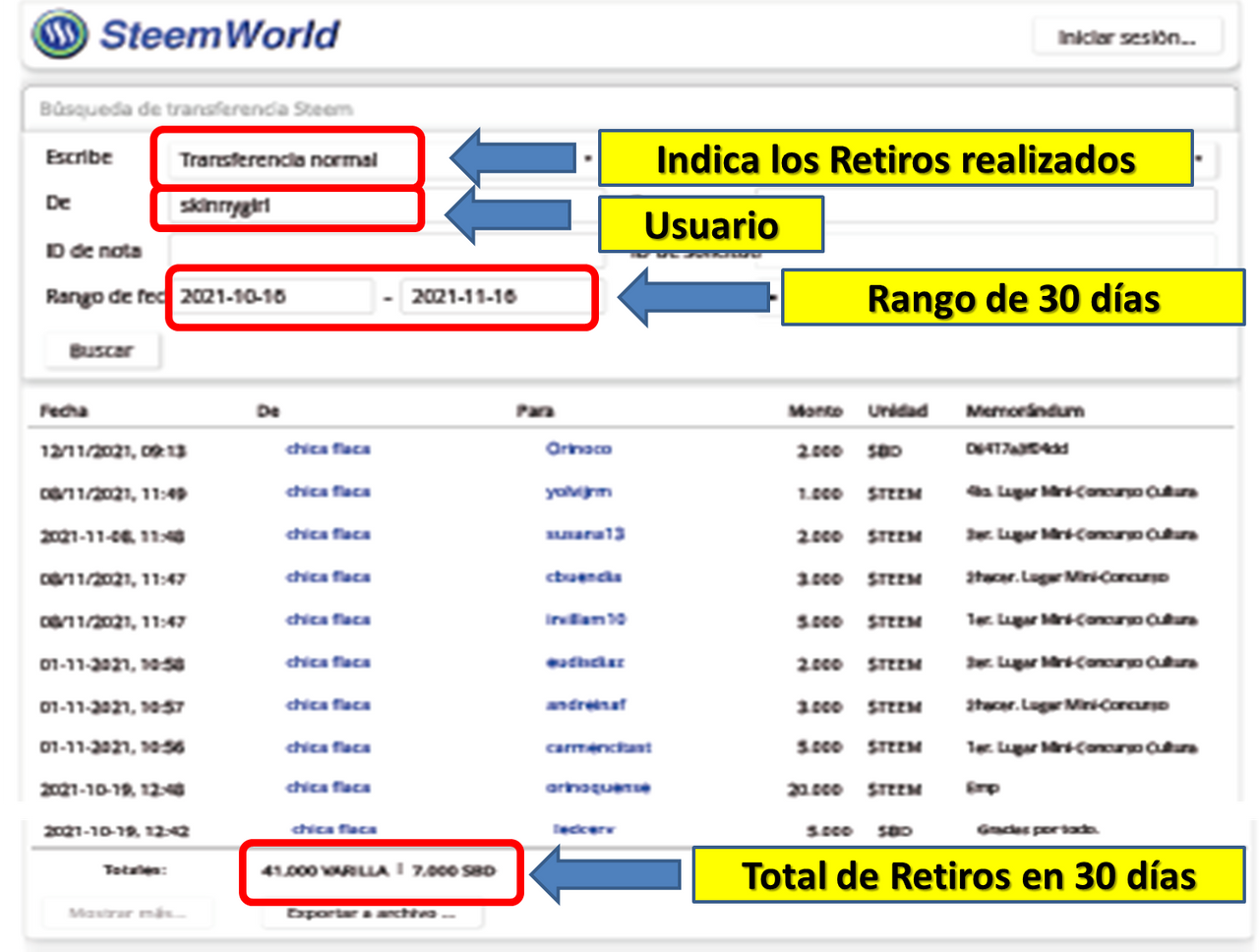The height and width of the screenshot is (952, 1259).
Task: Click the SteemWorld round logo icon
Action: [x=60, y=34]
